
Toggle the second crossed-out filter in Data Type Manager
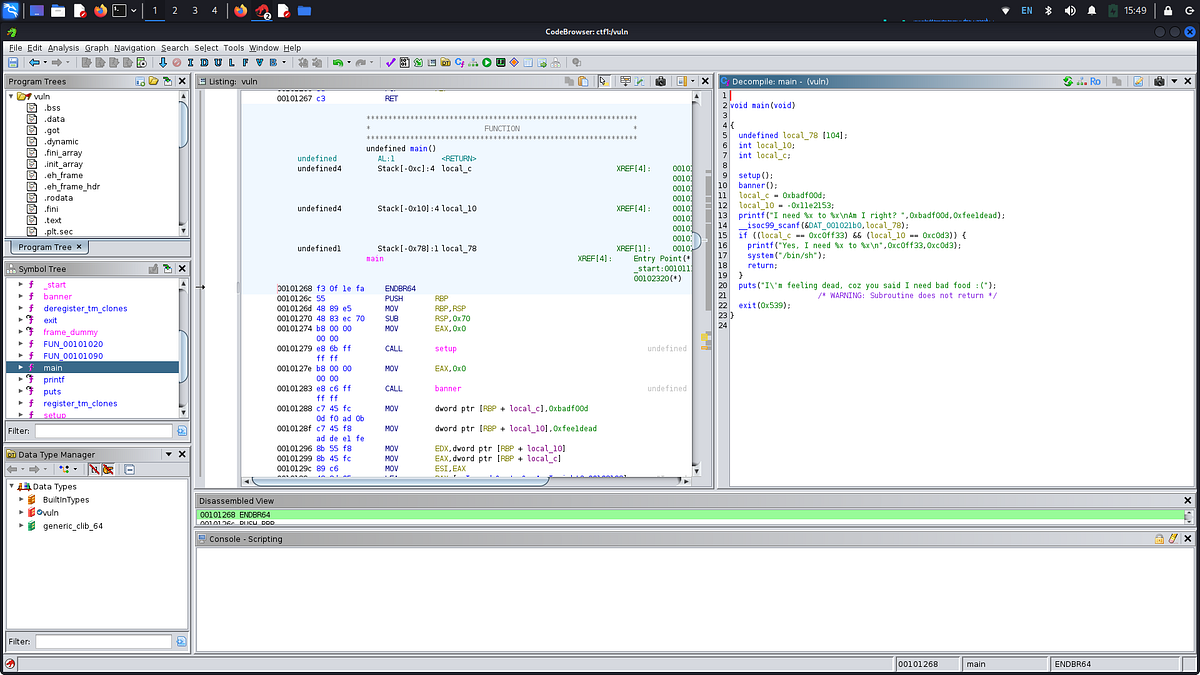click(x=106, y=469)
